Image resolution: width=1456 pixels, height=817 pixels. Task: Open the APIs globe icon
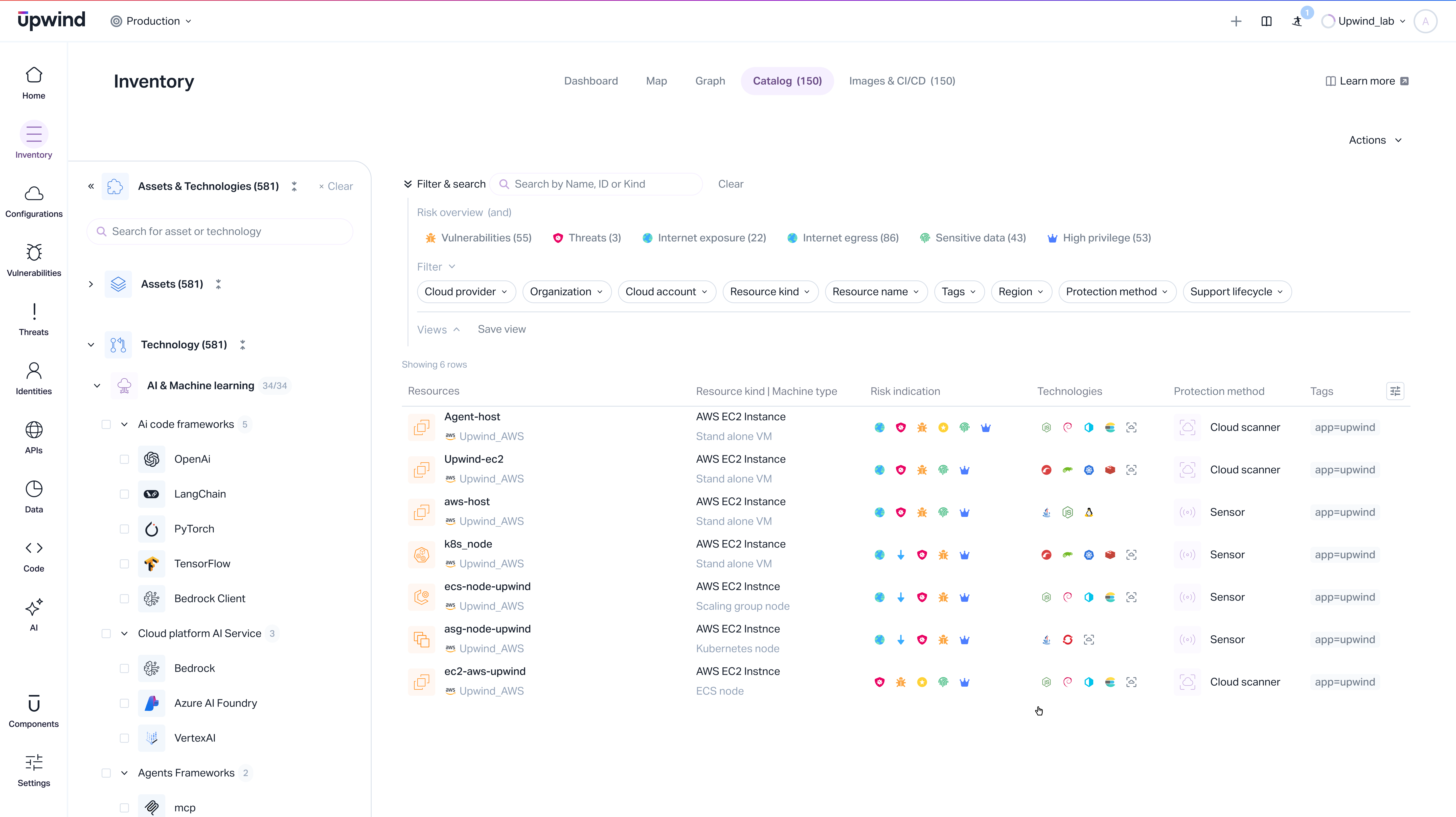34,430
